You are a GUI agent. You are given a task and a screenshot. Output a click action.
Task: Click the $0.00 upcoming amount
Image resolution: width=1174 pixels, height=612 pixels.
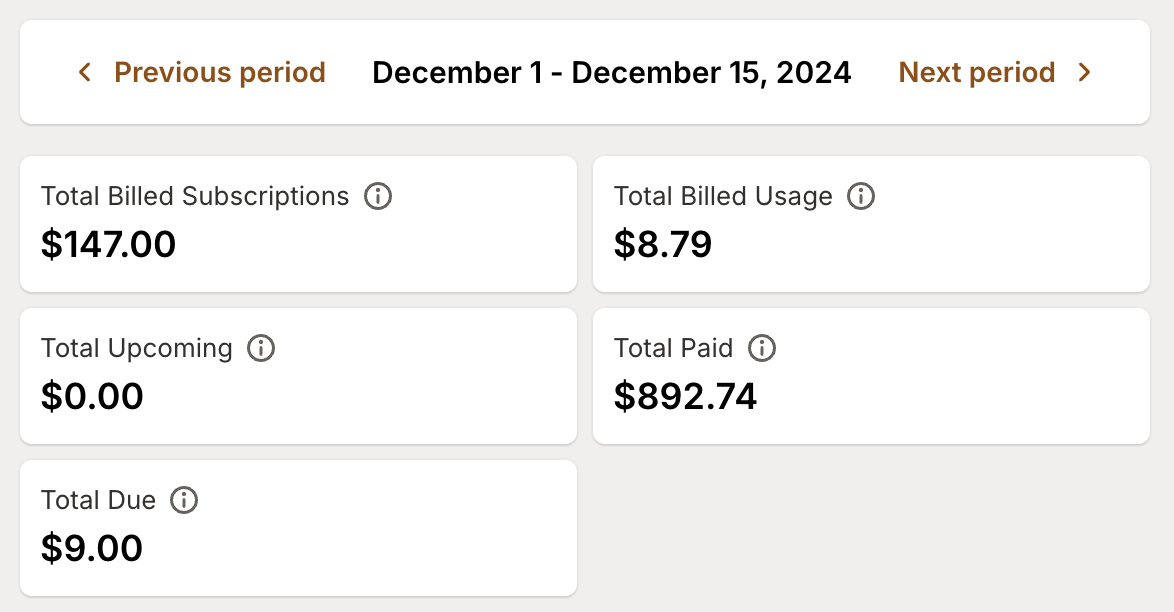coord(92,396)
